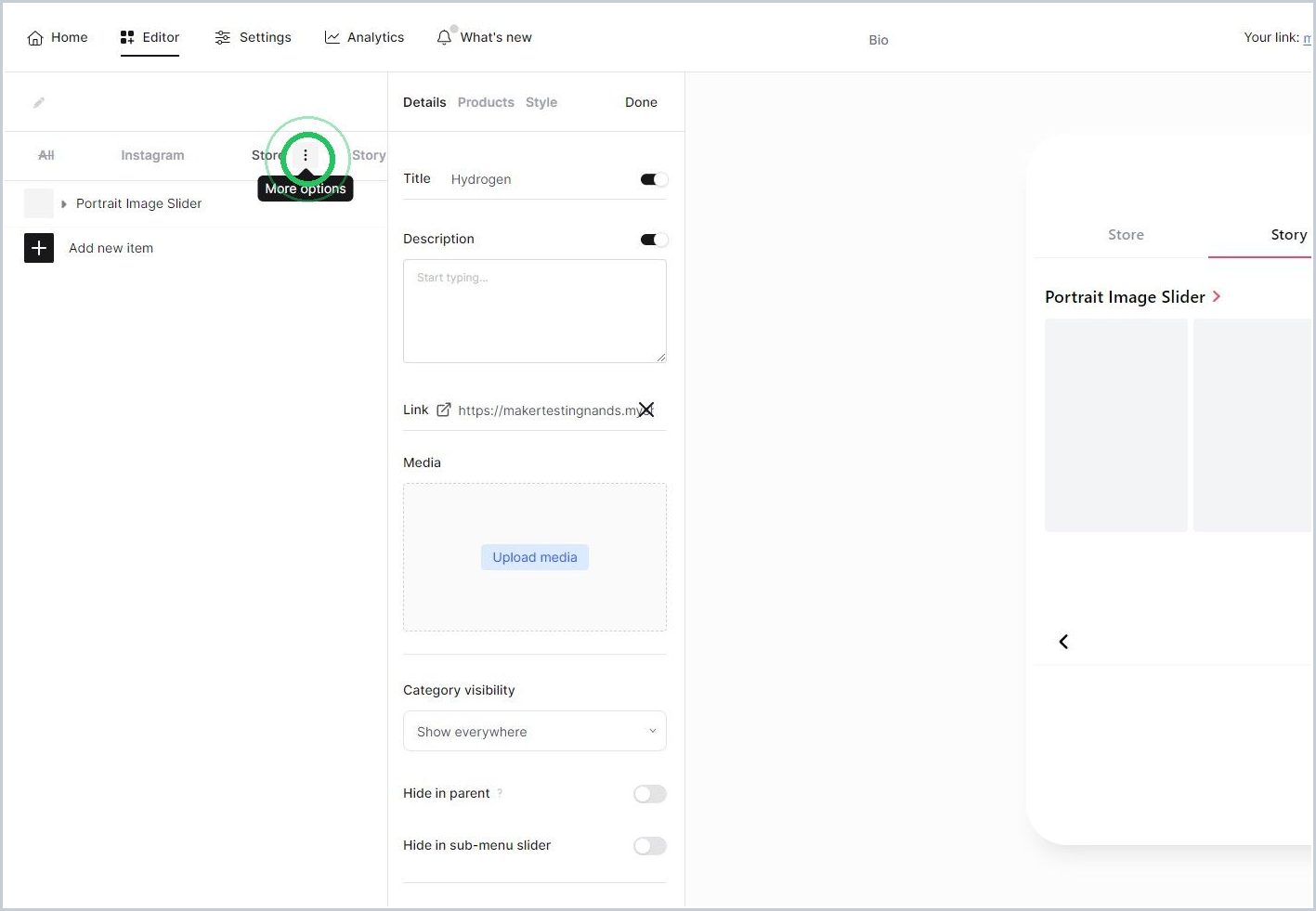
Task: Select the Details tab
Action: point(424,102)
